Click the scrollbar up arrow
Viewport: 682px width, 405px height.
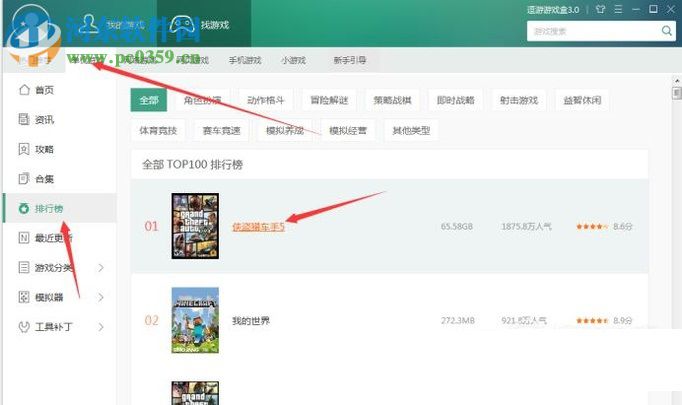tap(676, 80)
